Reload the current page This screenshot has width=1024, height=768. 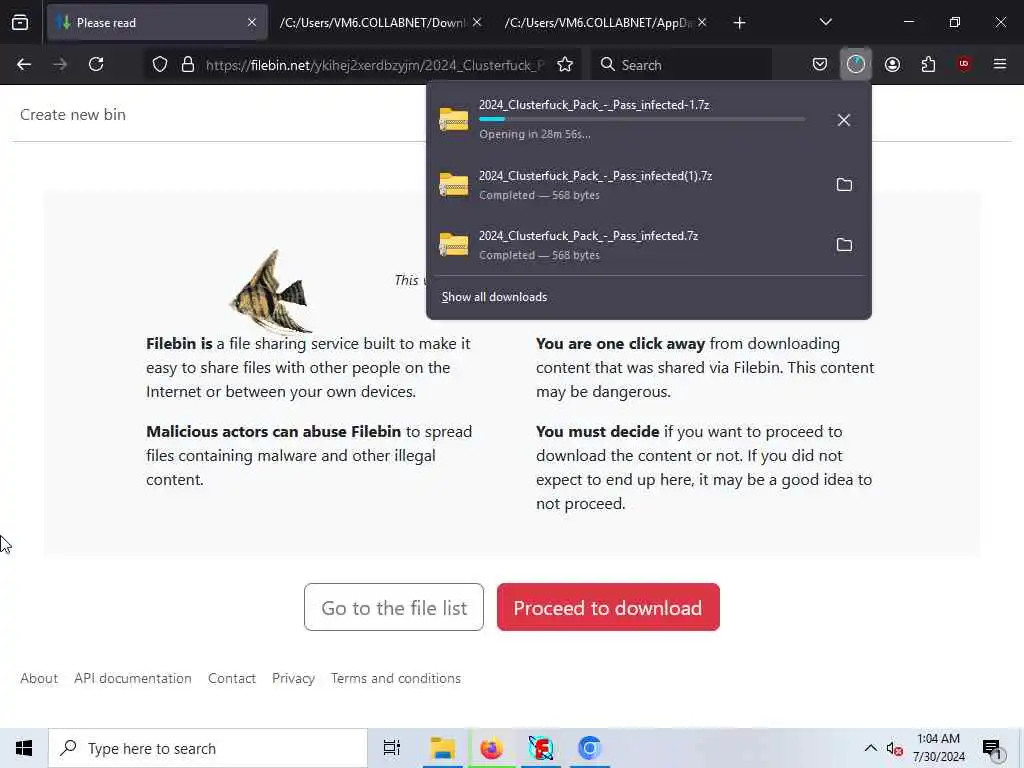click(96, 65)
